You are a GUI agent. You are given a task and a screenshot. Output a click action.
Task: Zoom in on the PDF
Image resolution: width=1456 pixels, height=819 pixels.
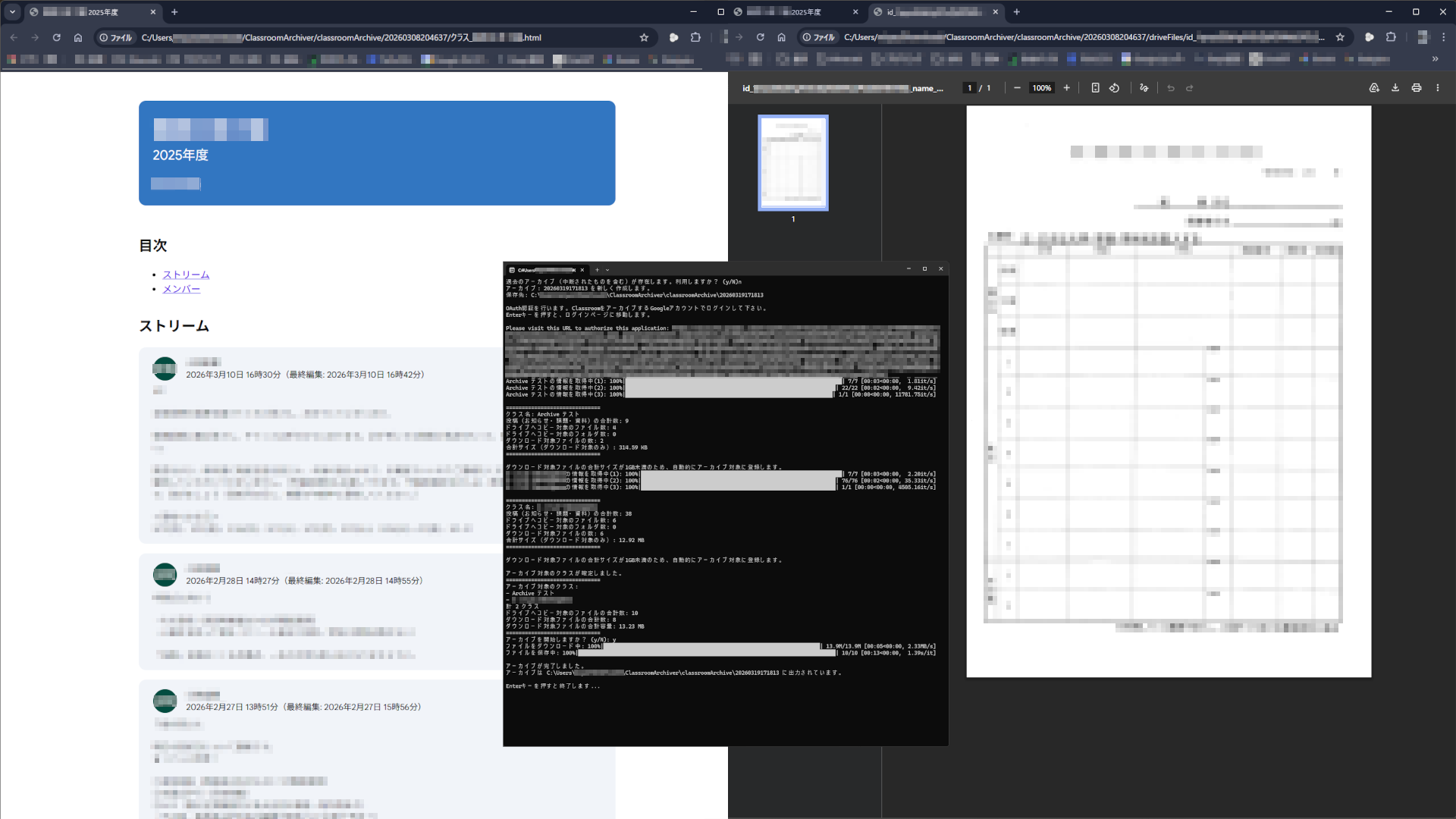pyautogui.click(x=1066, y=88)
